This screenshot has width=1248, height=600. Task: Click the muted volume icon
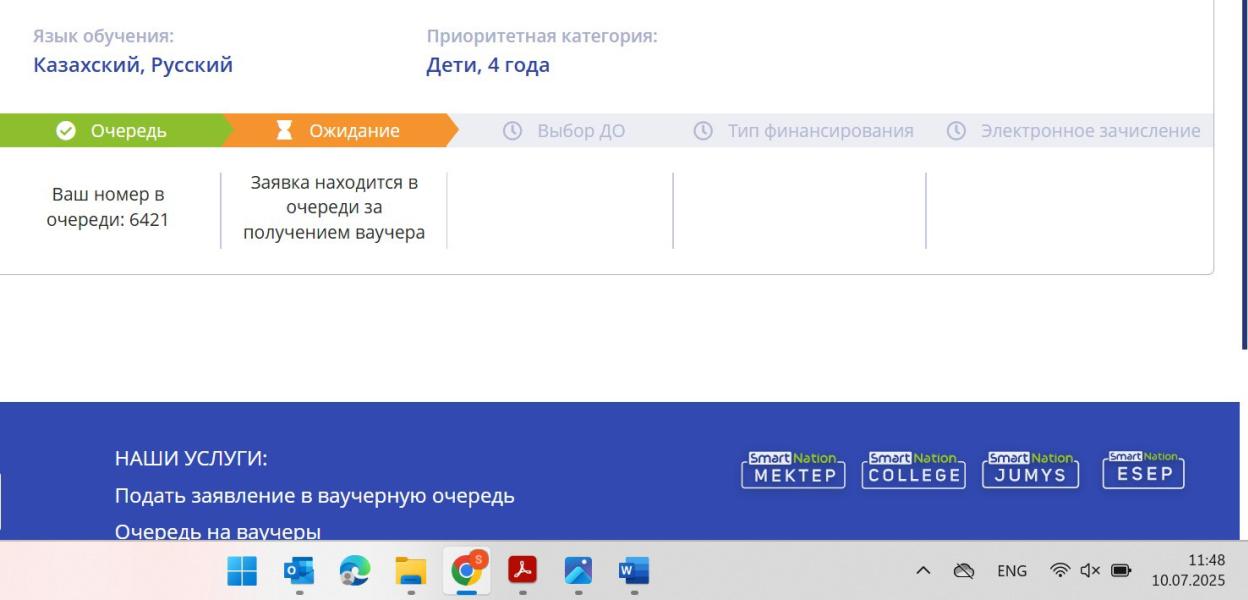1089,571
